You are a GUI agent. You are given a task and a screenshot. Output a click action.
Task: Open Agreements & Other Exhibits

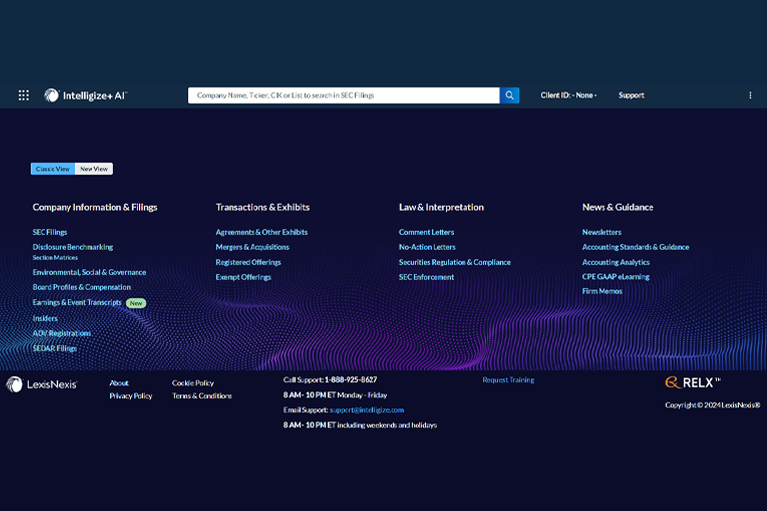(x=262, y=232)
